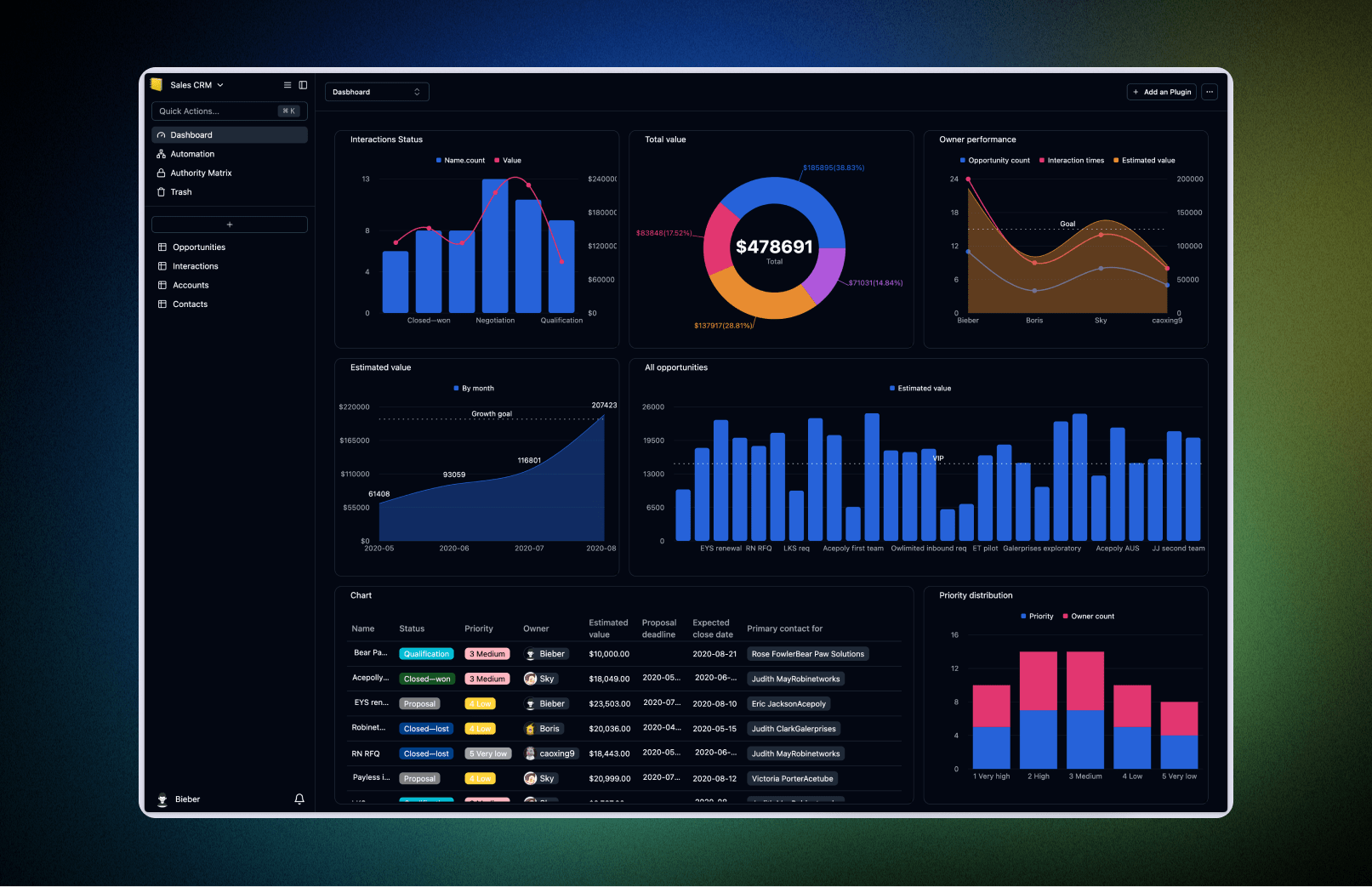The image size is (1372, 887).
Task: Click Victoria PorterAcetube contact tag
Action: coord(793,778)
